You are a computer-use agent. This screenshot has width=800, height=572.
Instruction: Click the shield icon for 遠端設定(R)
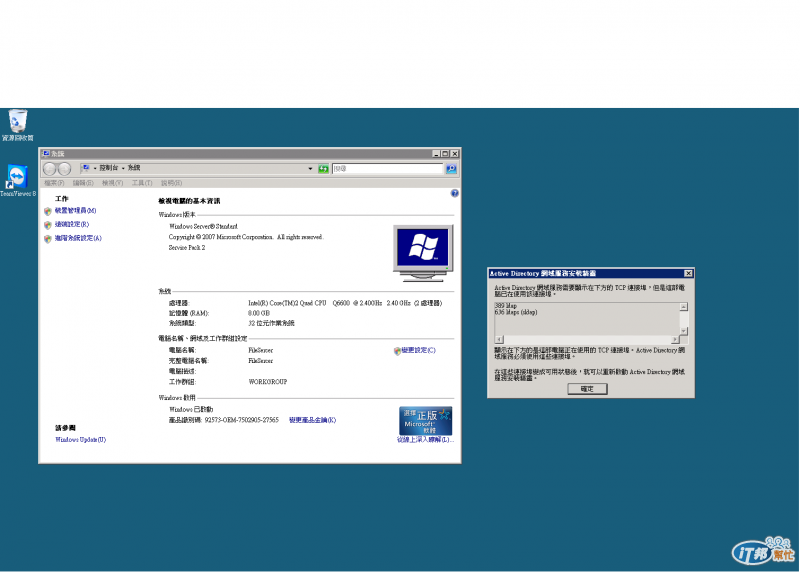tap(47, 225)
